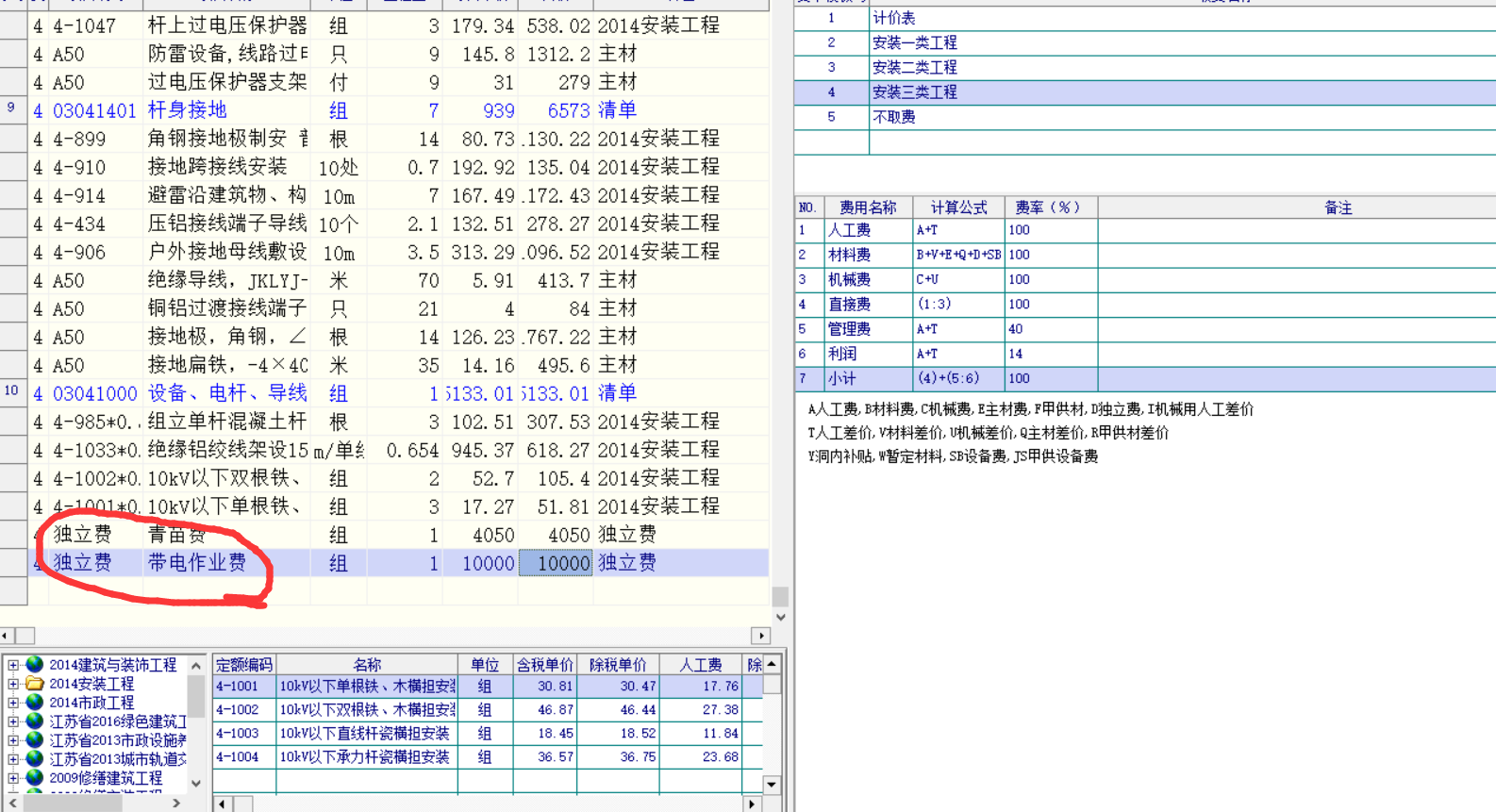1496x812 pixels.
Task: Select the 不取费 fee category row
Action: click(x=1144, y=117)
